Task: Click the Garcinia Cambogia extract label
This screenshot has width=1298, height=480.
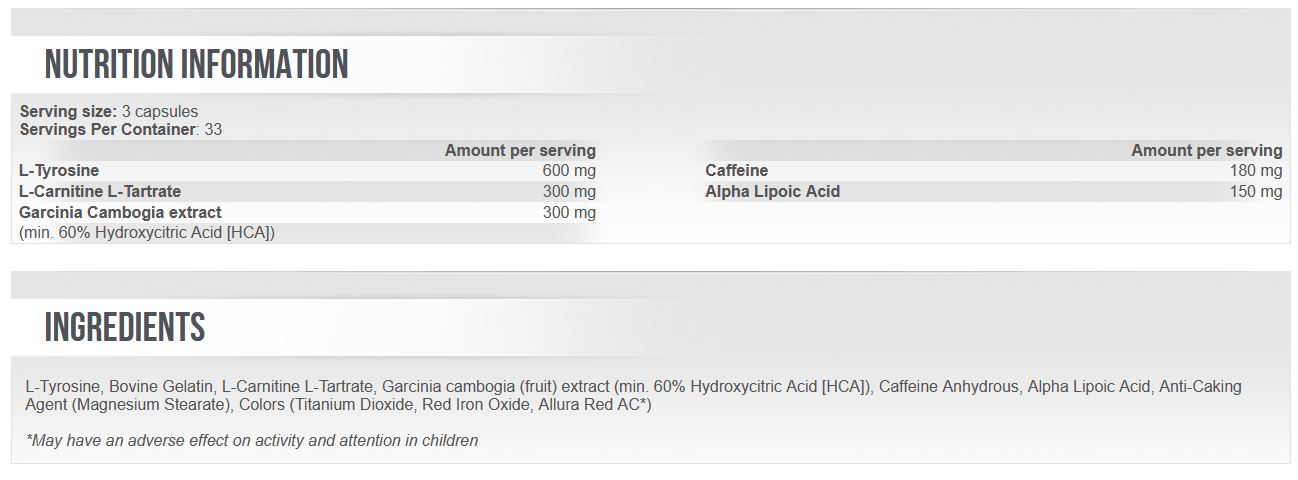Action: point(121,212)
